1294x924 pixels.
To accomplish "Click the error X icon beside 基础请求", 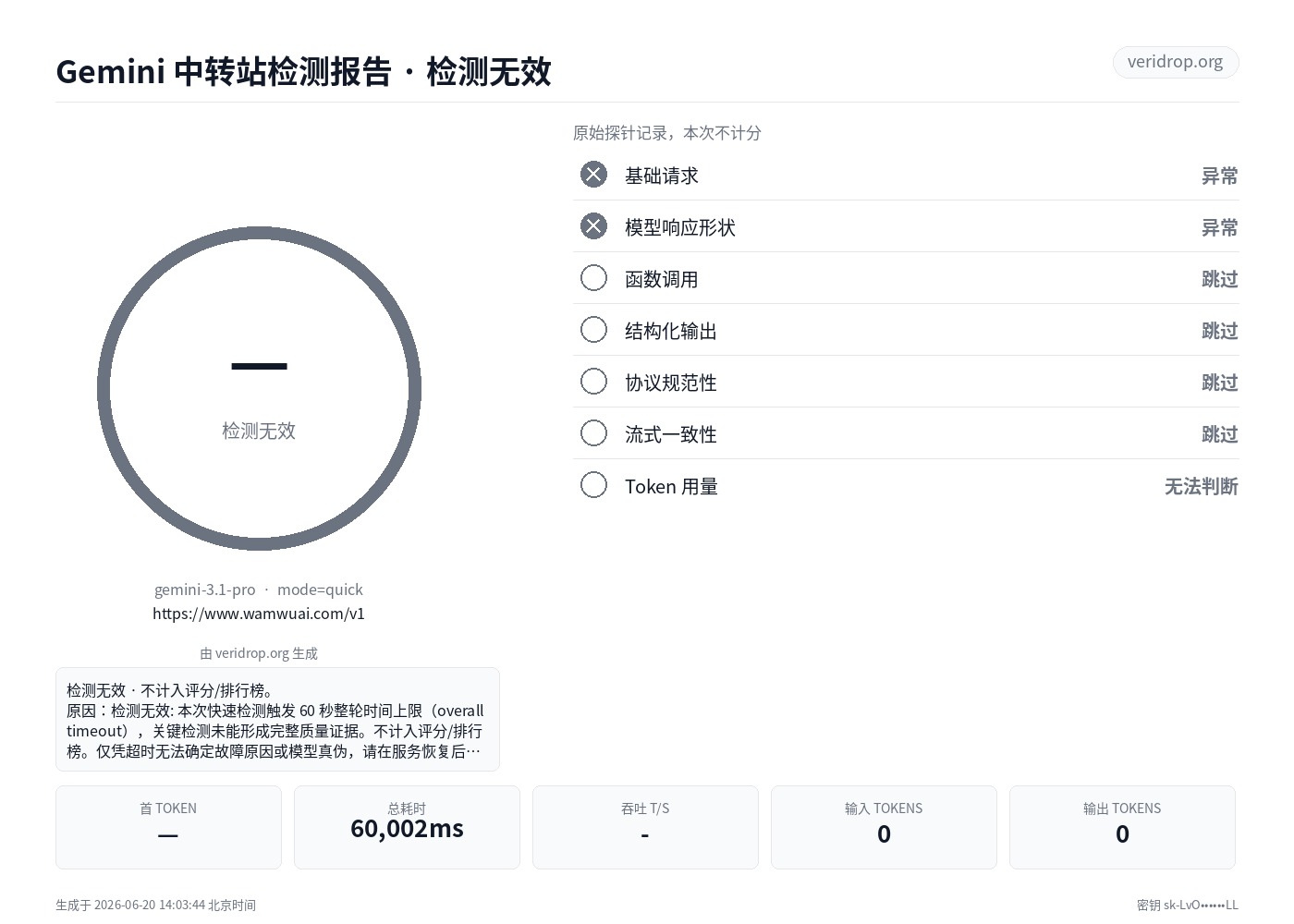I will pos(593,175).
